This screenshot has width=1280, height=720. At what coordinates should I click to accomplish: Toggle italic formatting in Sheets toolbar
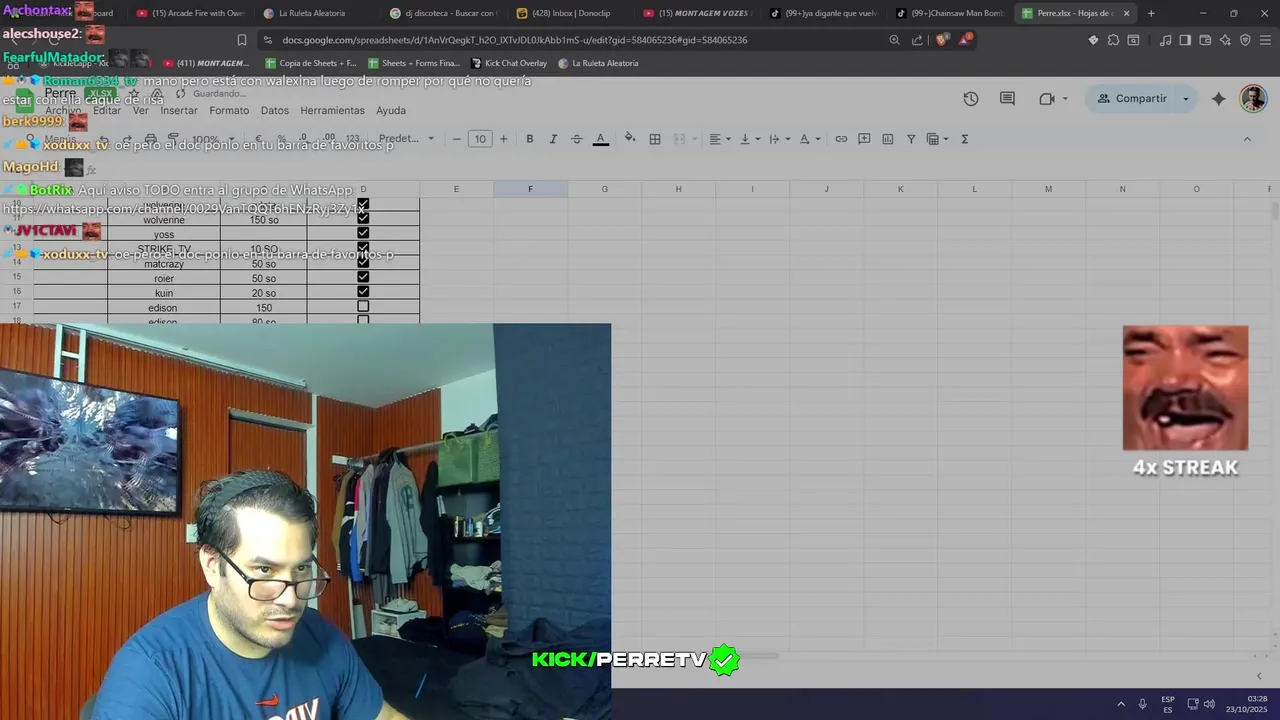[x=553, y=139]
